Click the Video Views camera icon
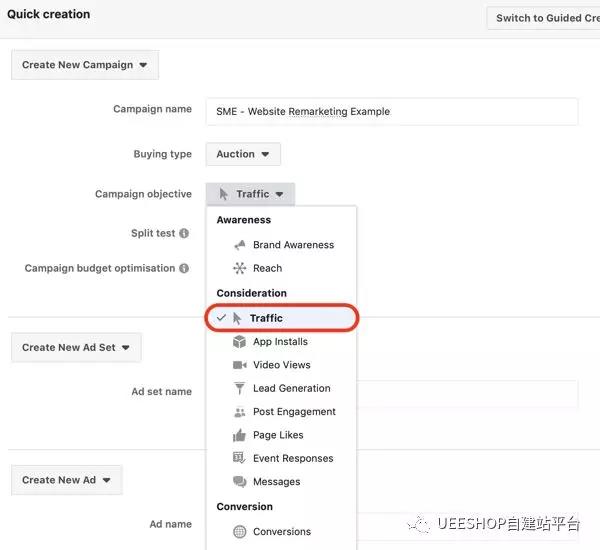 click(x=239, y=365)
